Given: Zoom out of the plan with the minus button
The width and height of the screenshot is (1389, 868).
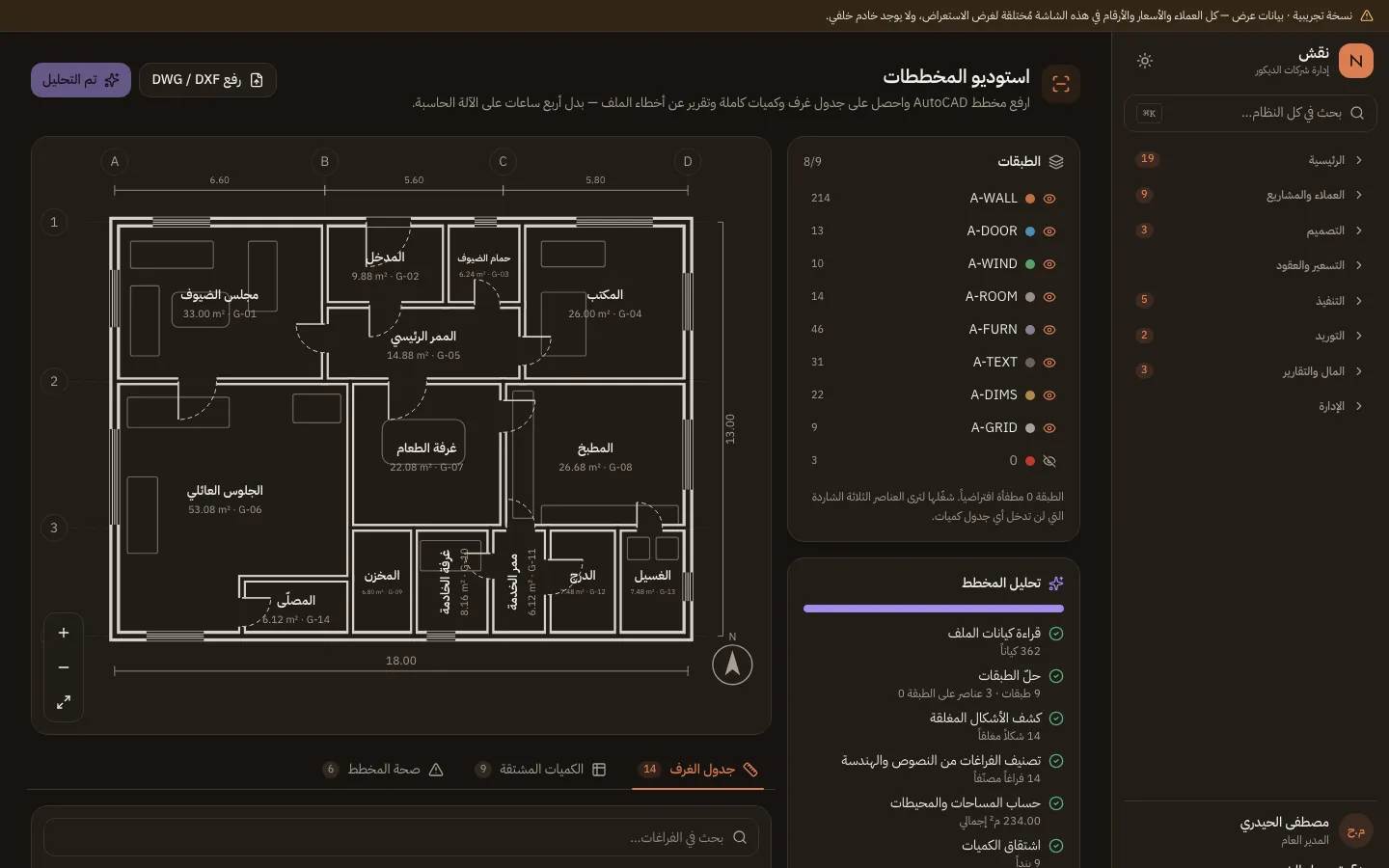Looking at the screenshot, I should pos(64,667).
